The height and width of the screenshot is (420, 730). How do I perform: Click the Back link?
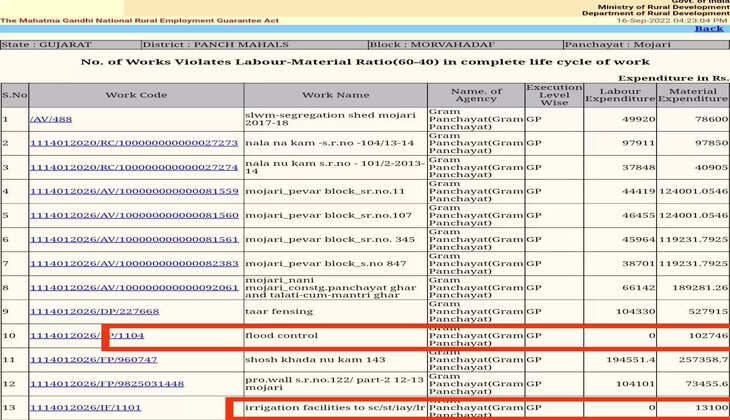[708, 28]
